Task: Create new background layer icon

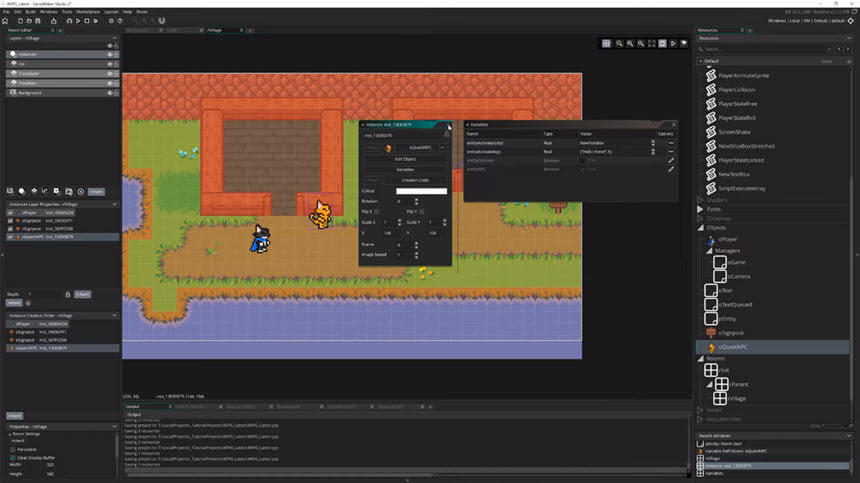Action: pyautogui.click(x=10, y=191)
